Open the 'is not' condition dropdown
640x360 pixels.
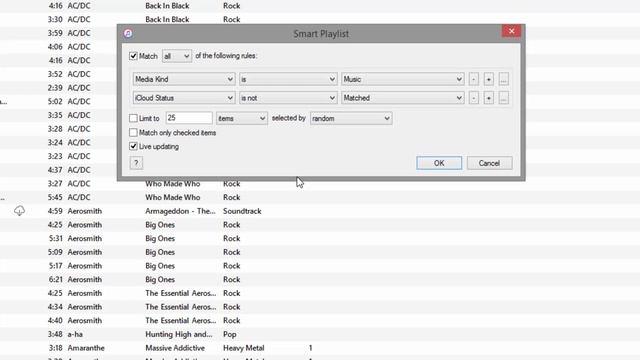[x=288, y=98]
